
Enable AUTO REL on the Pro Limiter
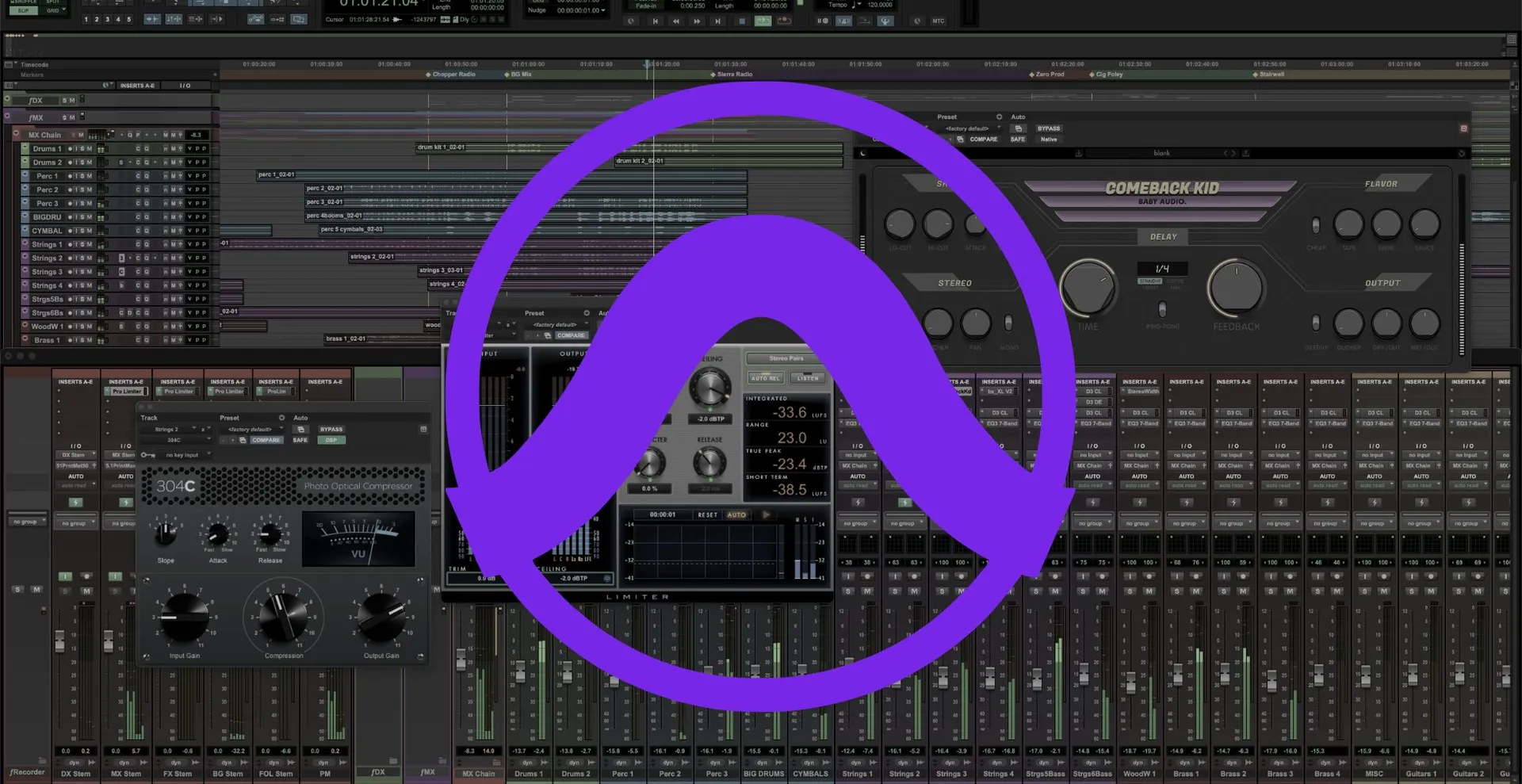[766, 378]
